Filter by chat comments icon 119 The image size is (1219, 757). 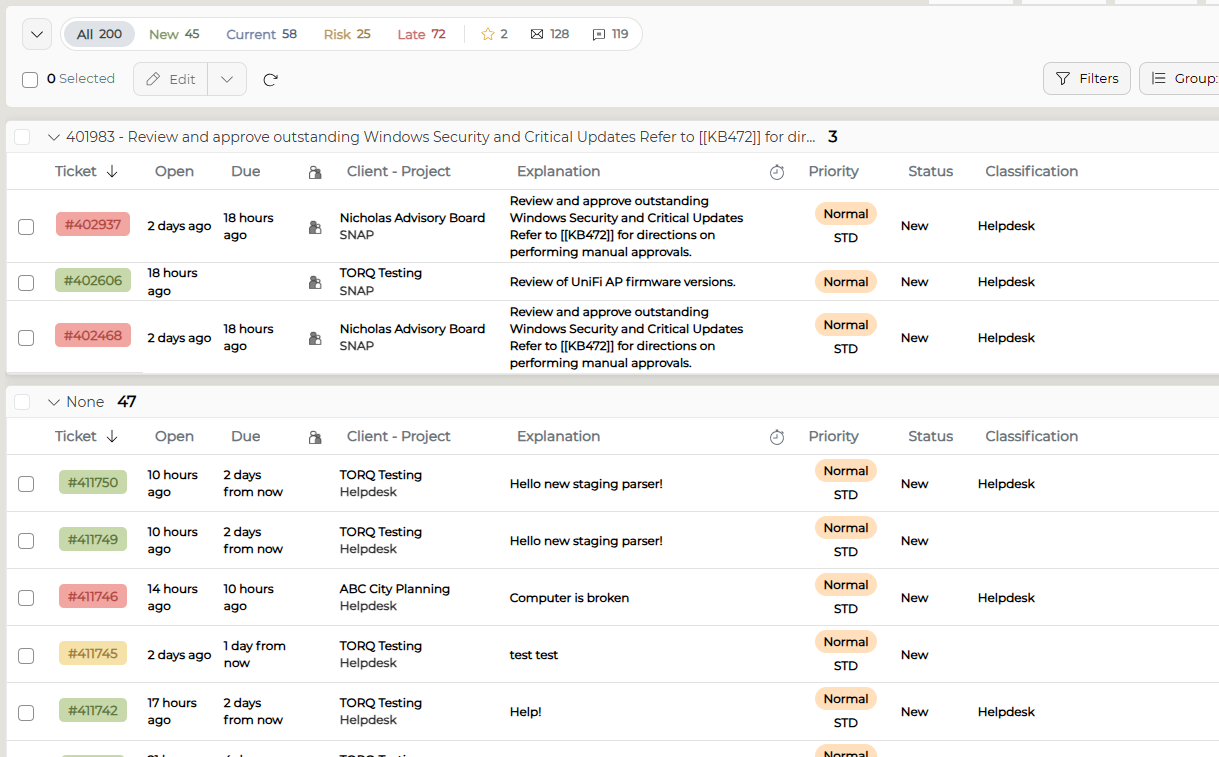click(610, 34)
